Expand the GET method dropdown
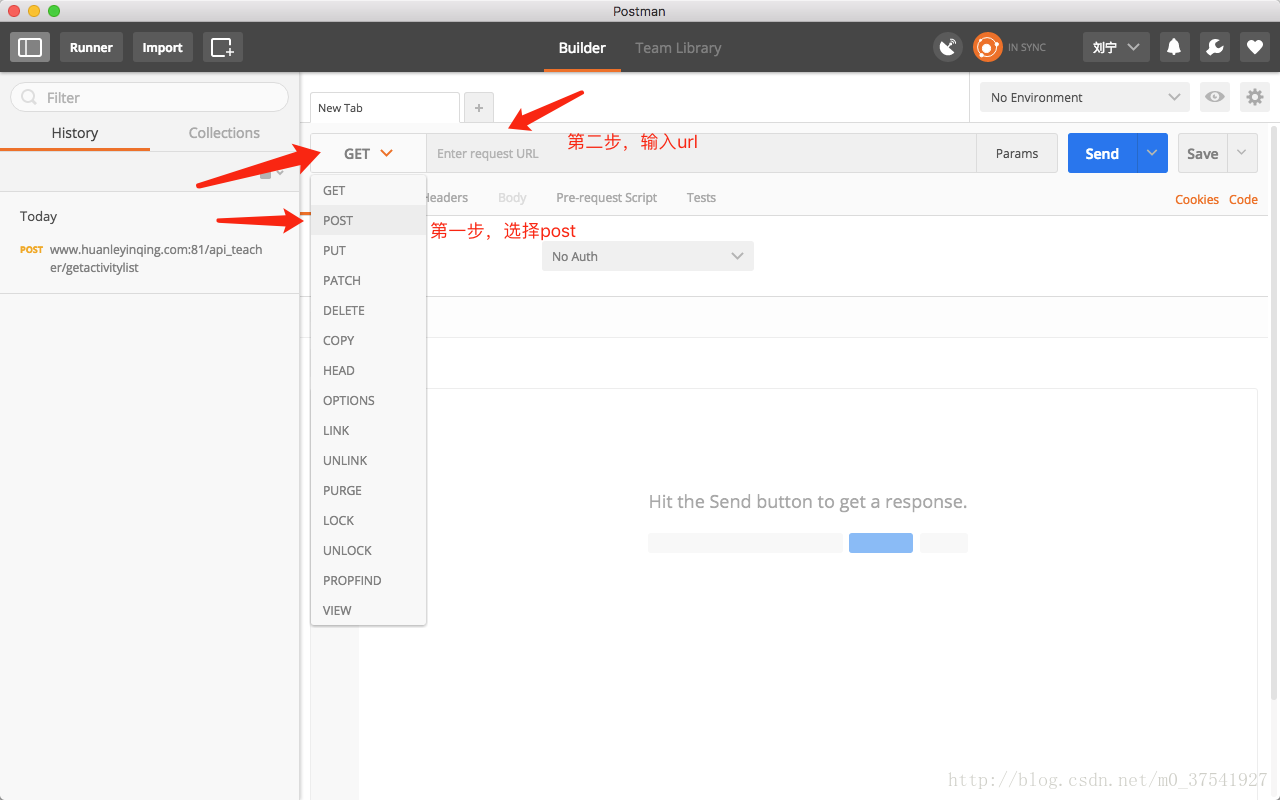 point(368,153)
